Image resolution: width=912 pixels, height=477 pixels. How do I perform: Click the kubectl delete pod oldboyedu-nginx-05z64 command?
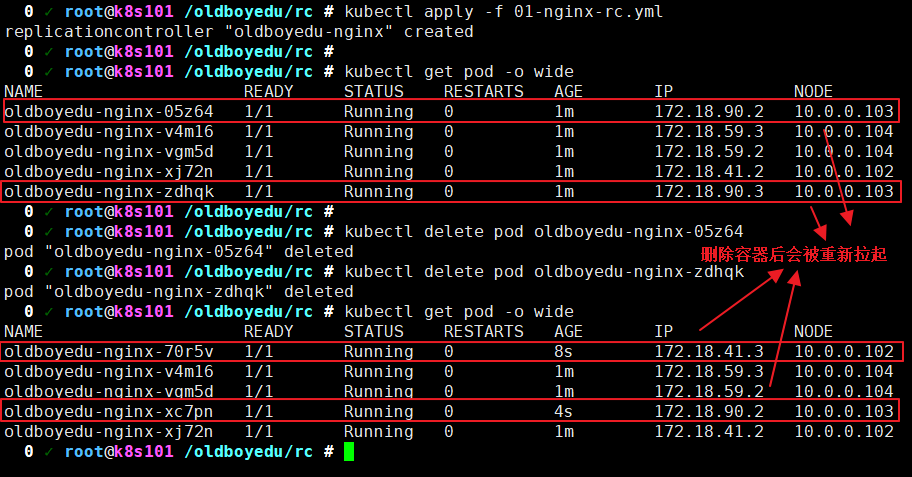[543, 231]
